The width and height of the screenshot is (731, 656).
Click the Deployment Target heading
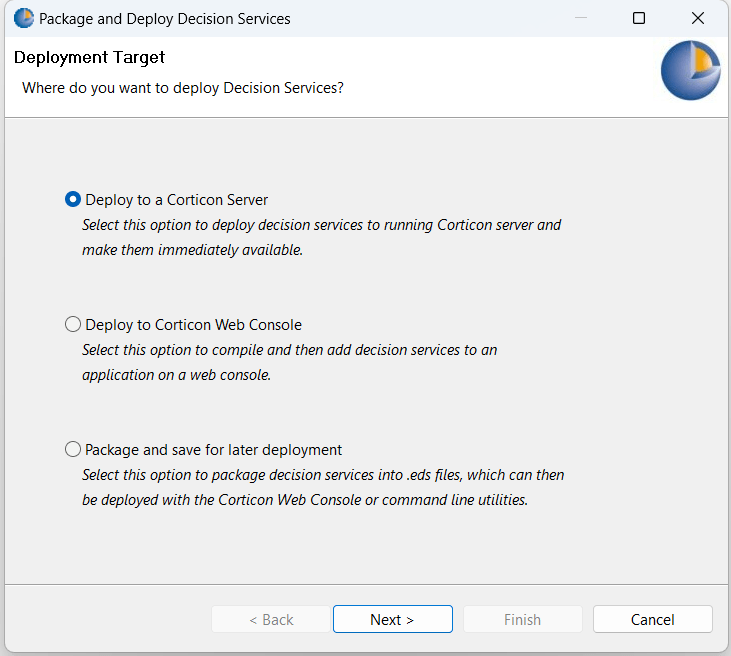coord(90,58)
